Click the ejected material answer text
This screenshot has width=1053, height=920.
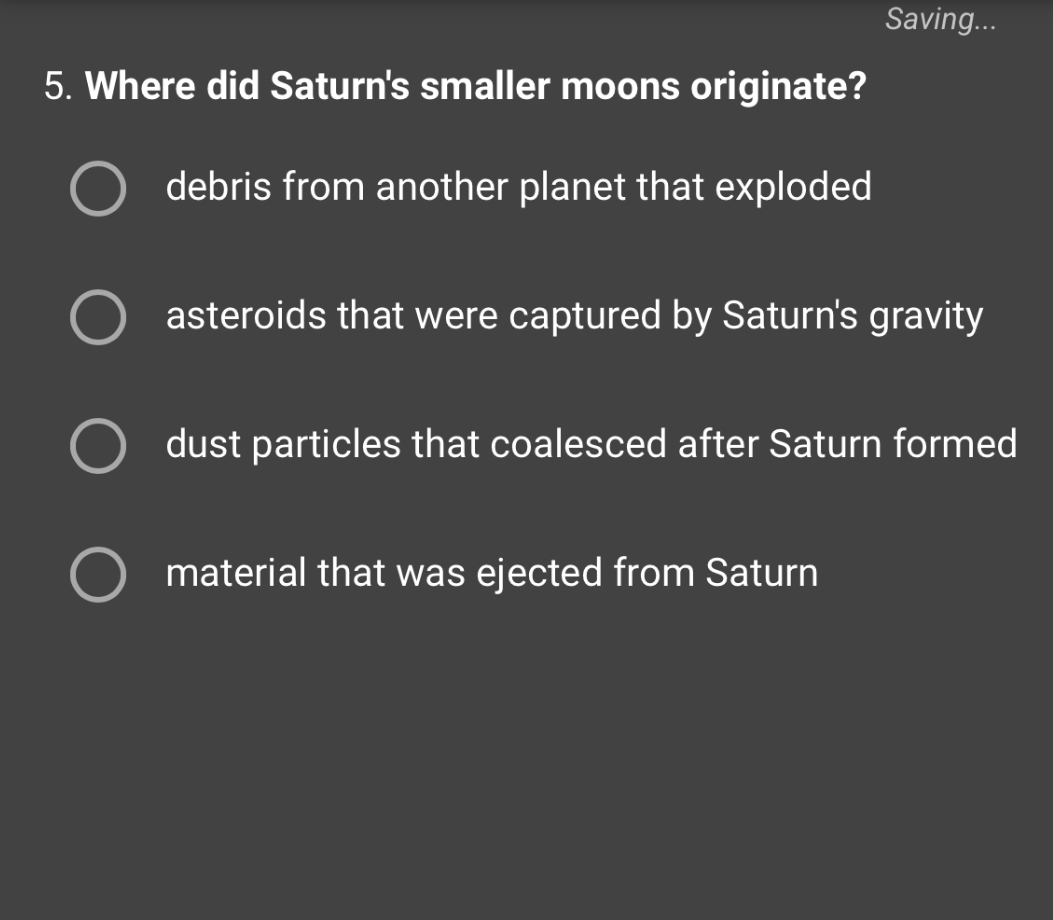(x=492, y=573)
